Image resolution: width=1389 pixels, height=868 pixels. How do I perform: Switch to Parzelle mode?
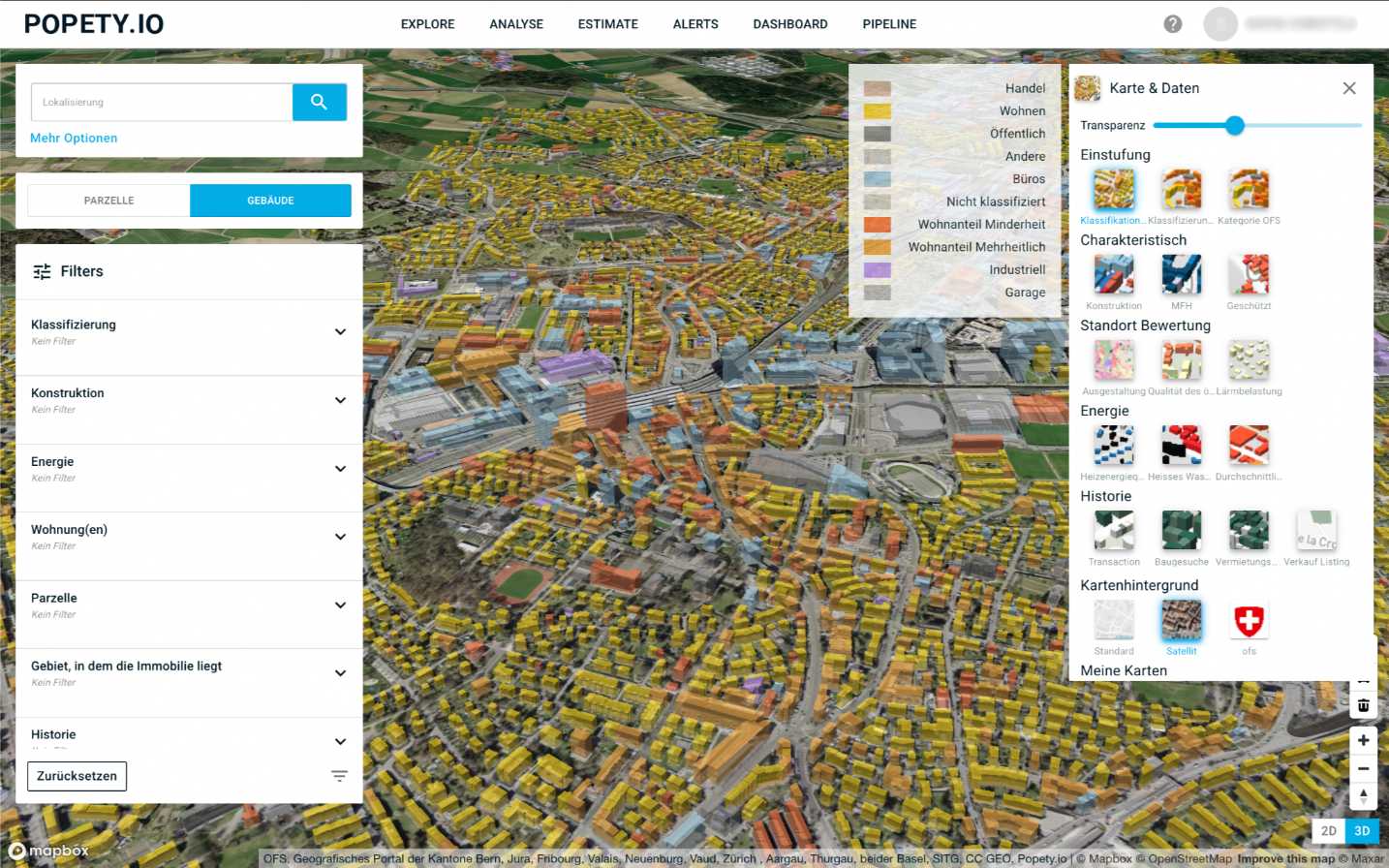108,201
